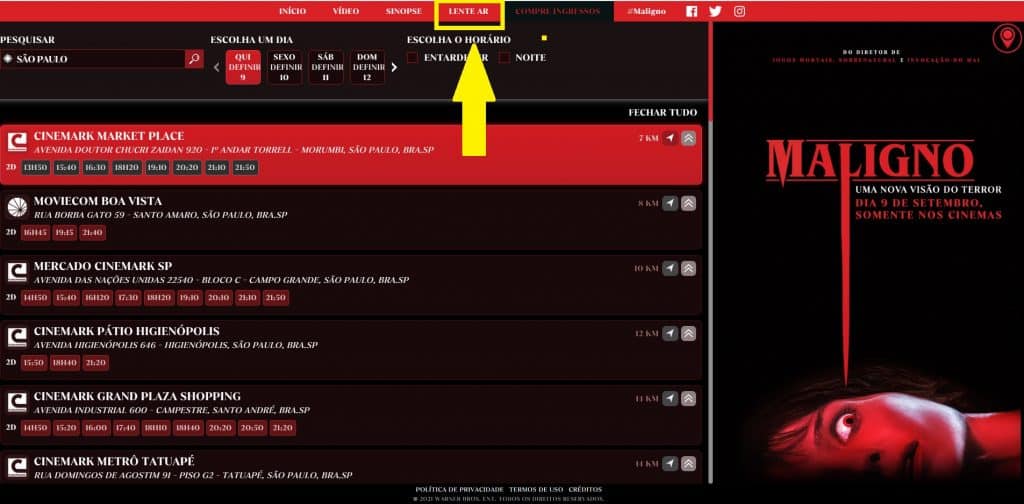The height and width of the screenshot is (504, 1024).
Task: Pick 16H45 showtime at Moviecom Boa Vista
Action: pyautogui.click(x=35, y=233)
